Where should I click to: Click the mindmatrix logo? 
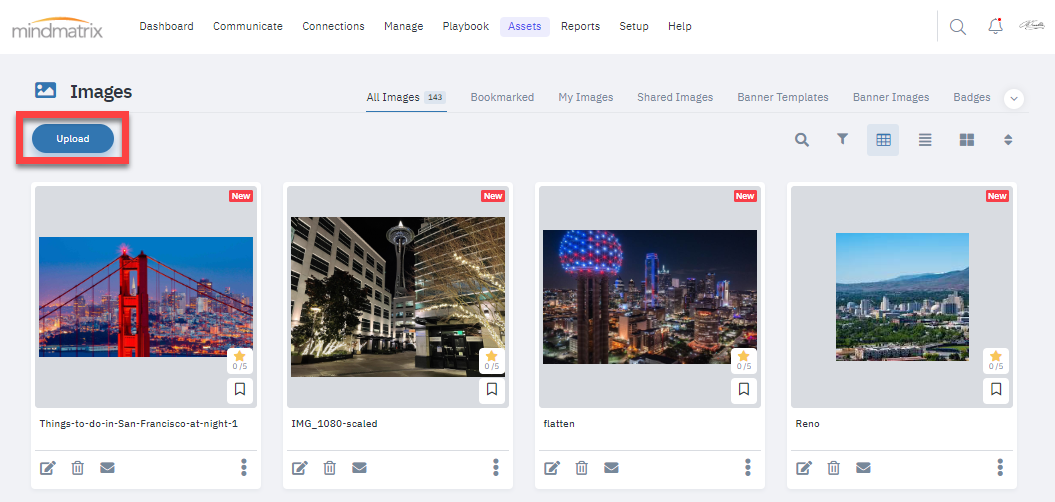(57, 27)
